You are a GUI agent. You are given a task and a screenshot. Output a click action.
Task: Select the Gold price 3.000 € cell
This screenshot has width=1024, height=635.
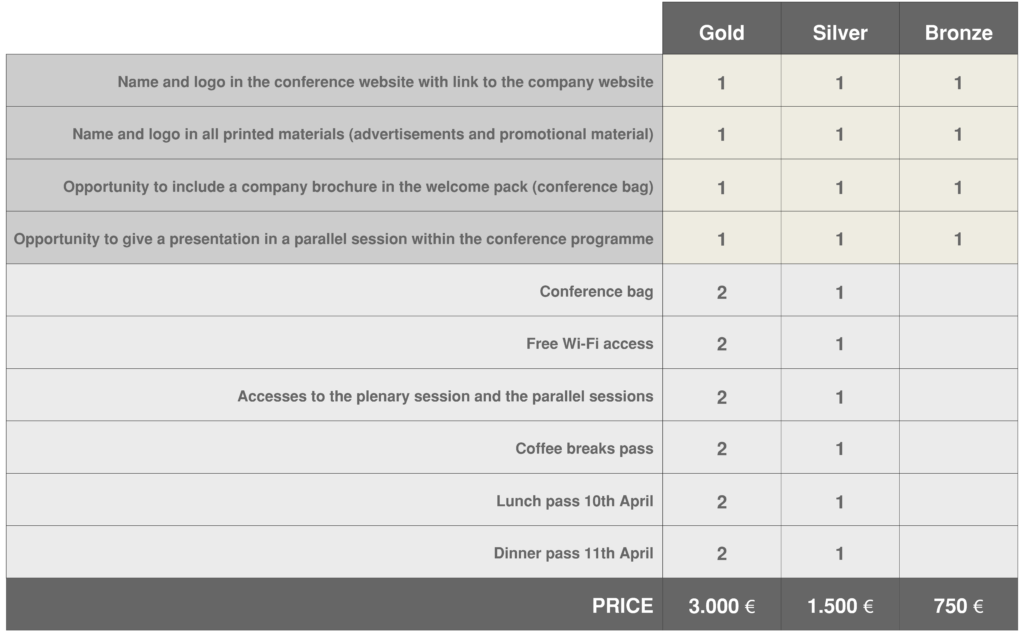[721, 606]
